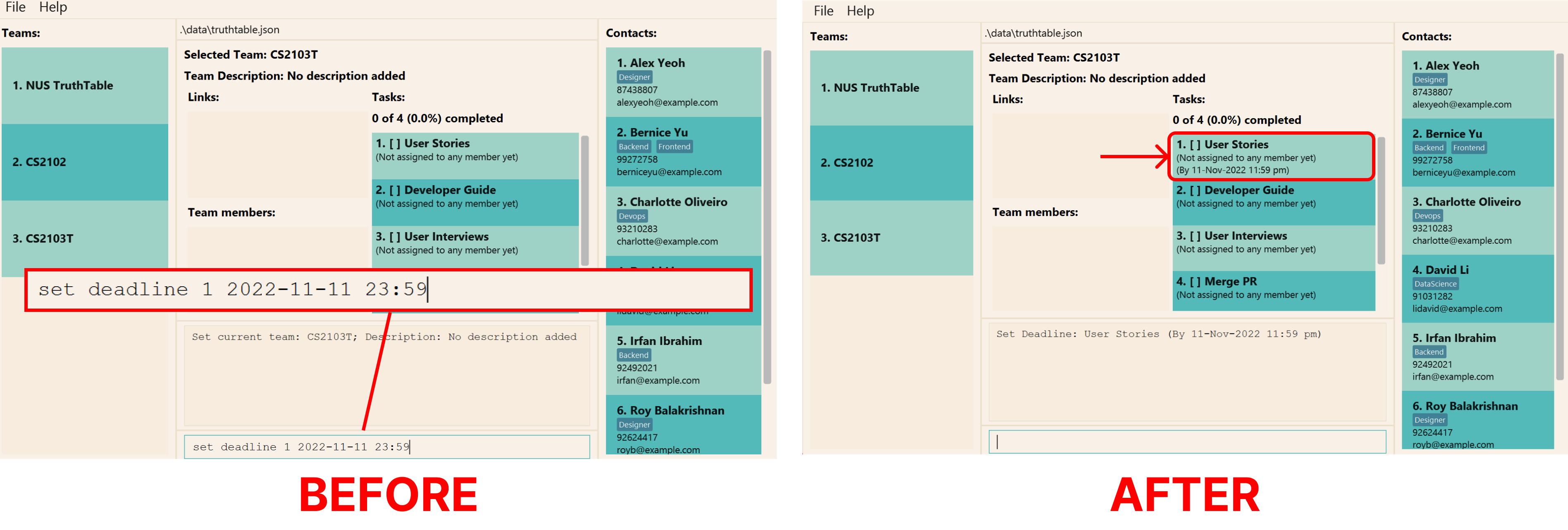Select Roy Balakrishnan contact in BEFORE window
The height and width of the screenshot is (530, 1568).
[x=684, y=425]
